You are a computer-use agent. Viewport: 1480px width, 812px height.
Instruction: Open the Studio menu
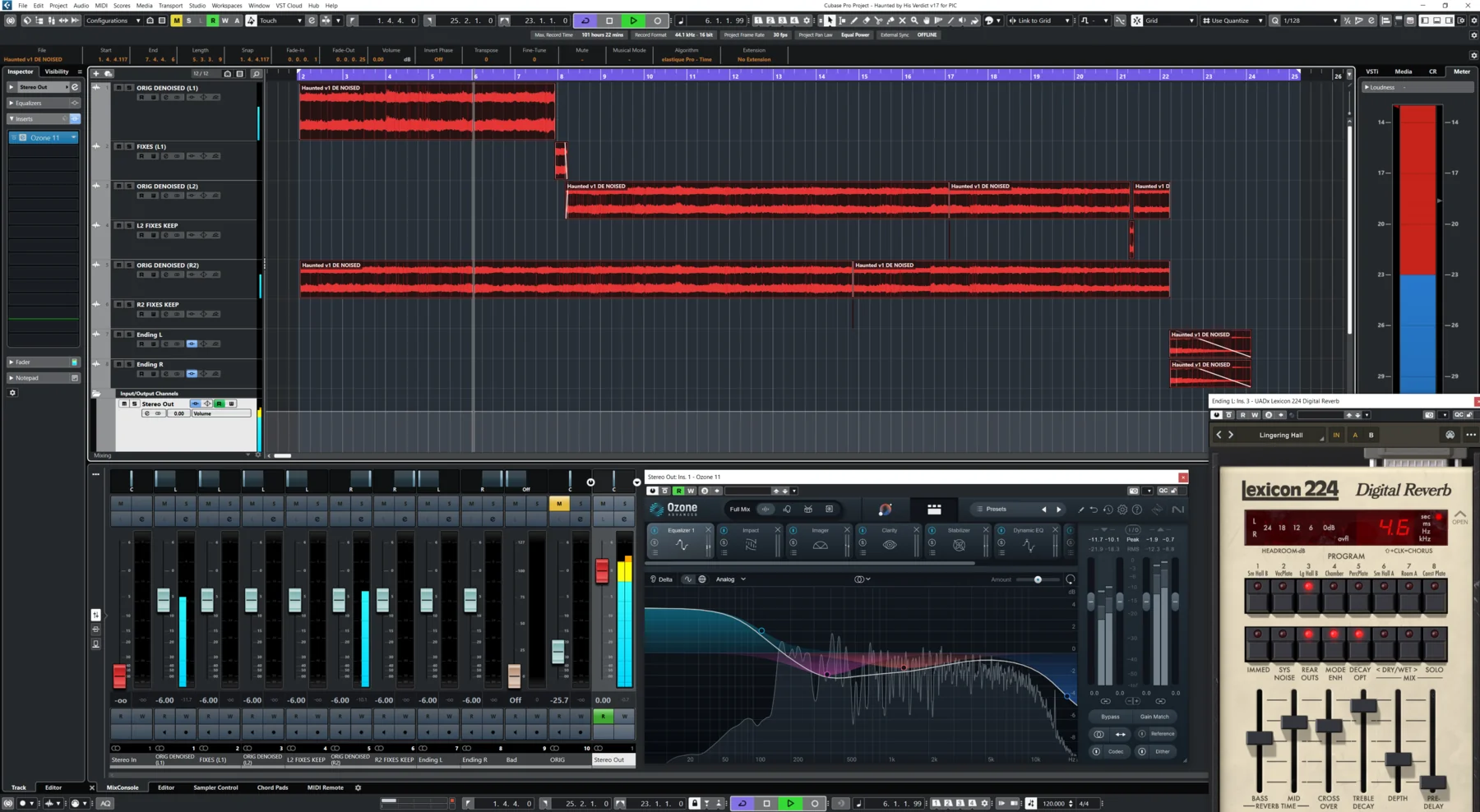tap(197, 5)
